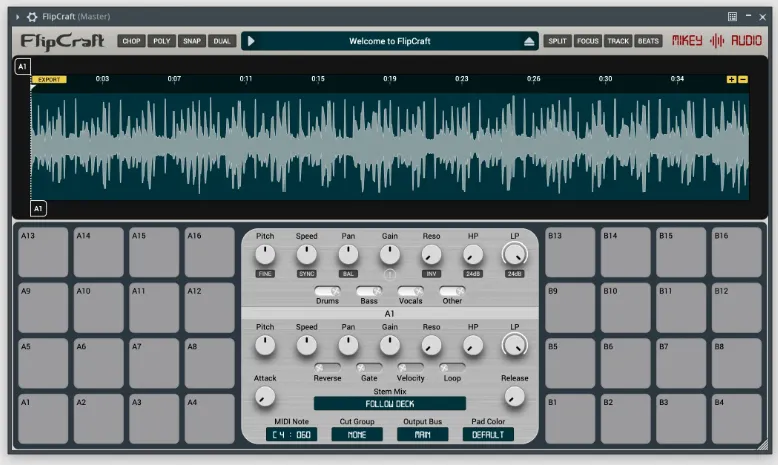
Task: Trigger pad A6
Action: coord(99,363)
